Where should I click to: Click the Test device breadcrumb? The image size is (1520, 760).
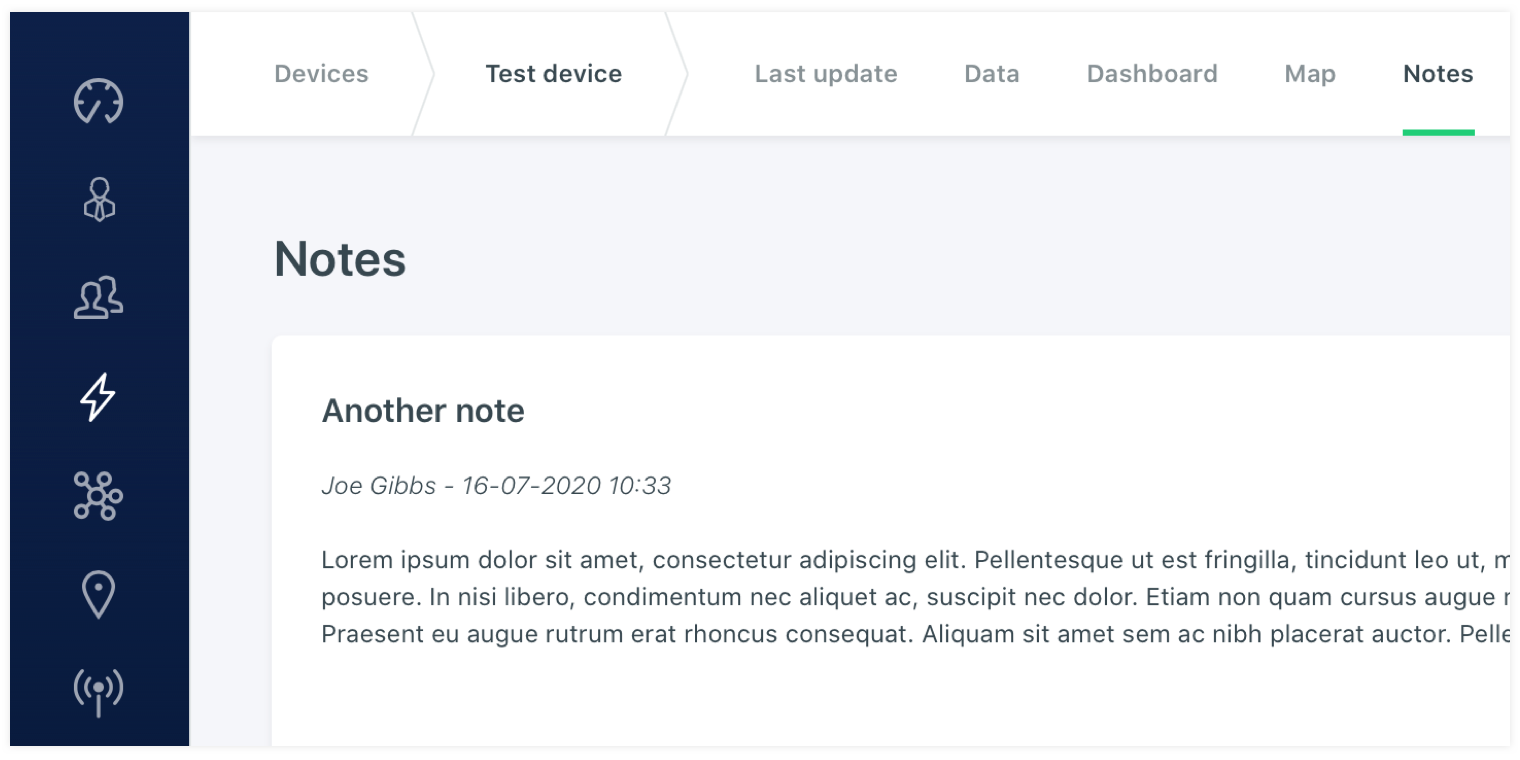coord(553,74)
